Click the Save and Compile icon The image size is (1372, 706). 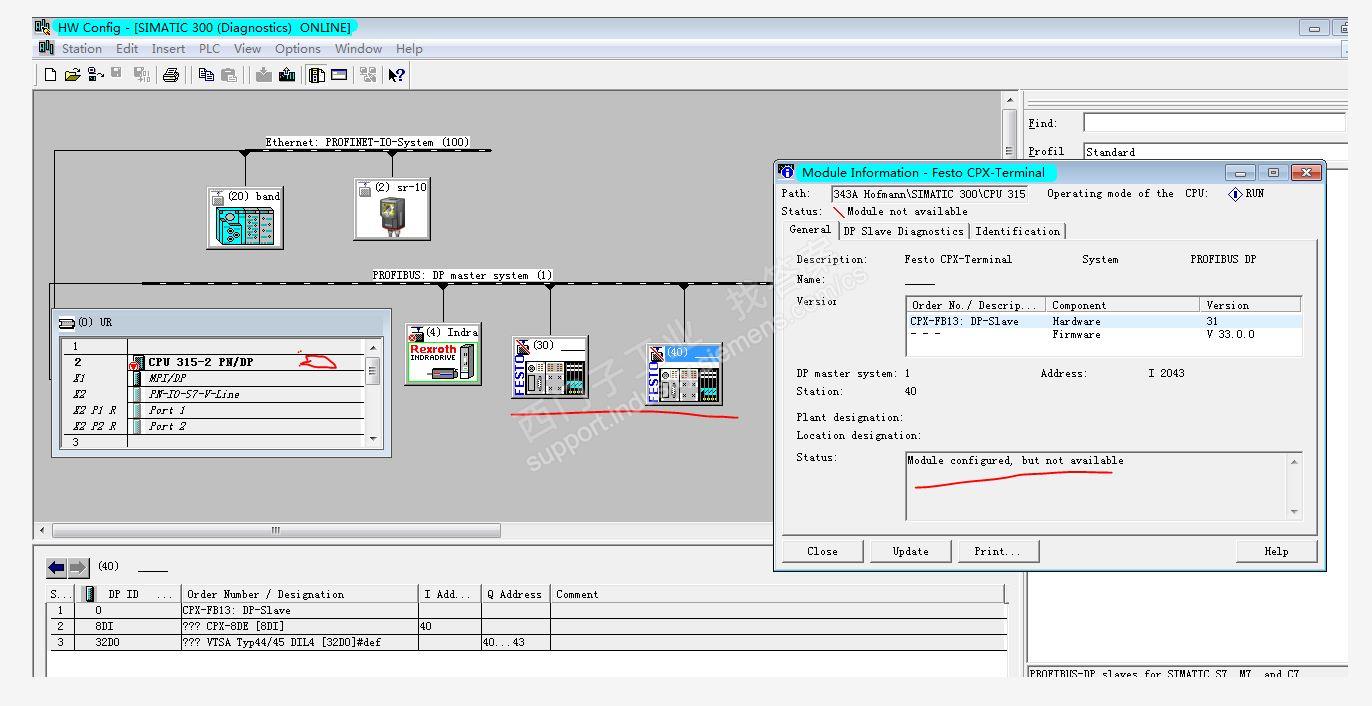click(141, 75)
